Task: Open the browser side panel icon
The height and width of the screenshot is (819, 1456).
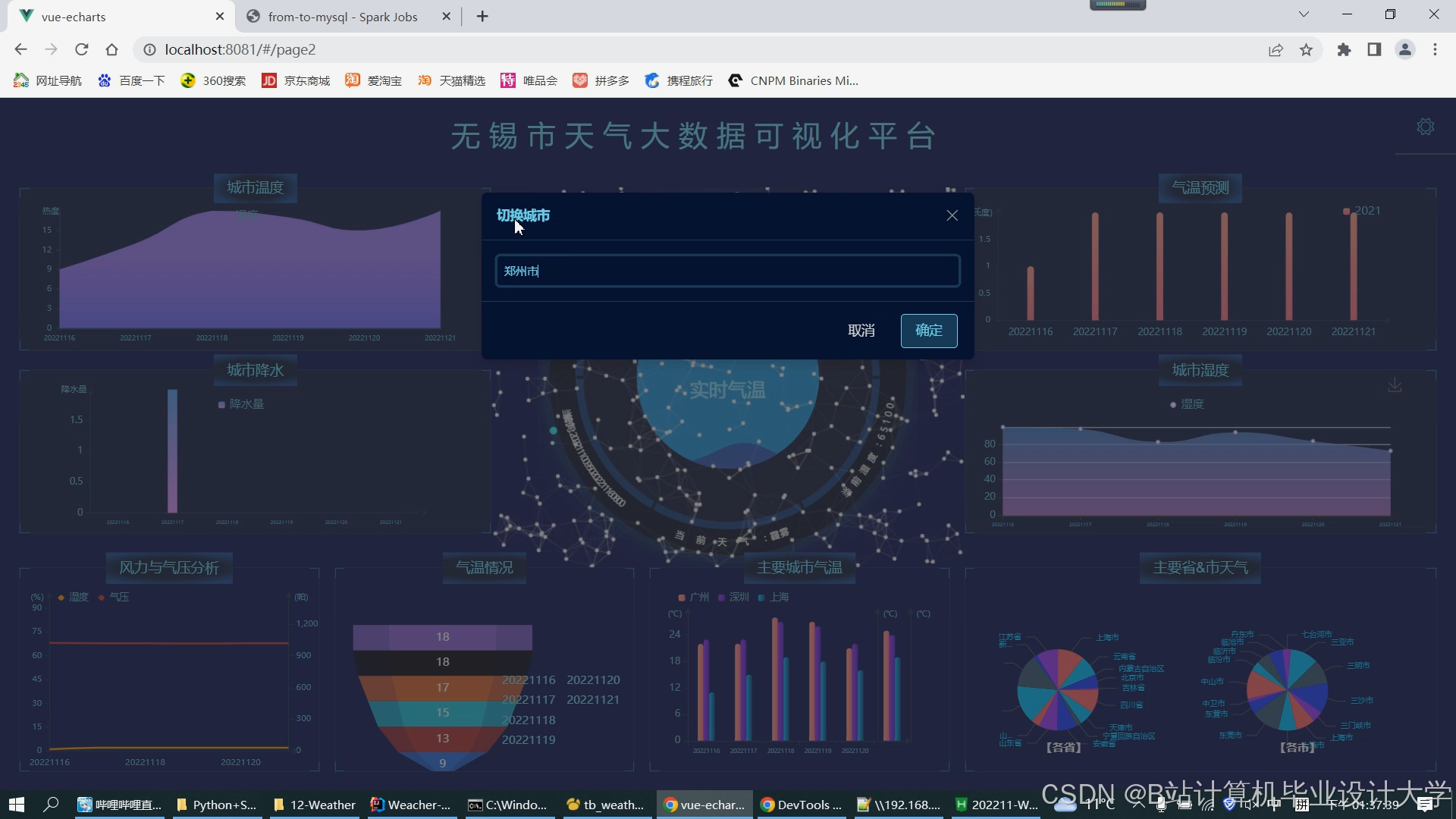Action: (x=1374, y=49)
